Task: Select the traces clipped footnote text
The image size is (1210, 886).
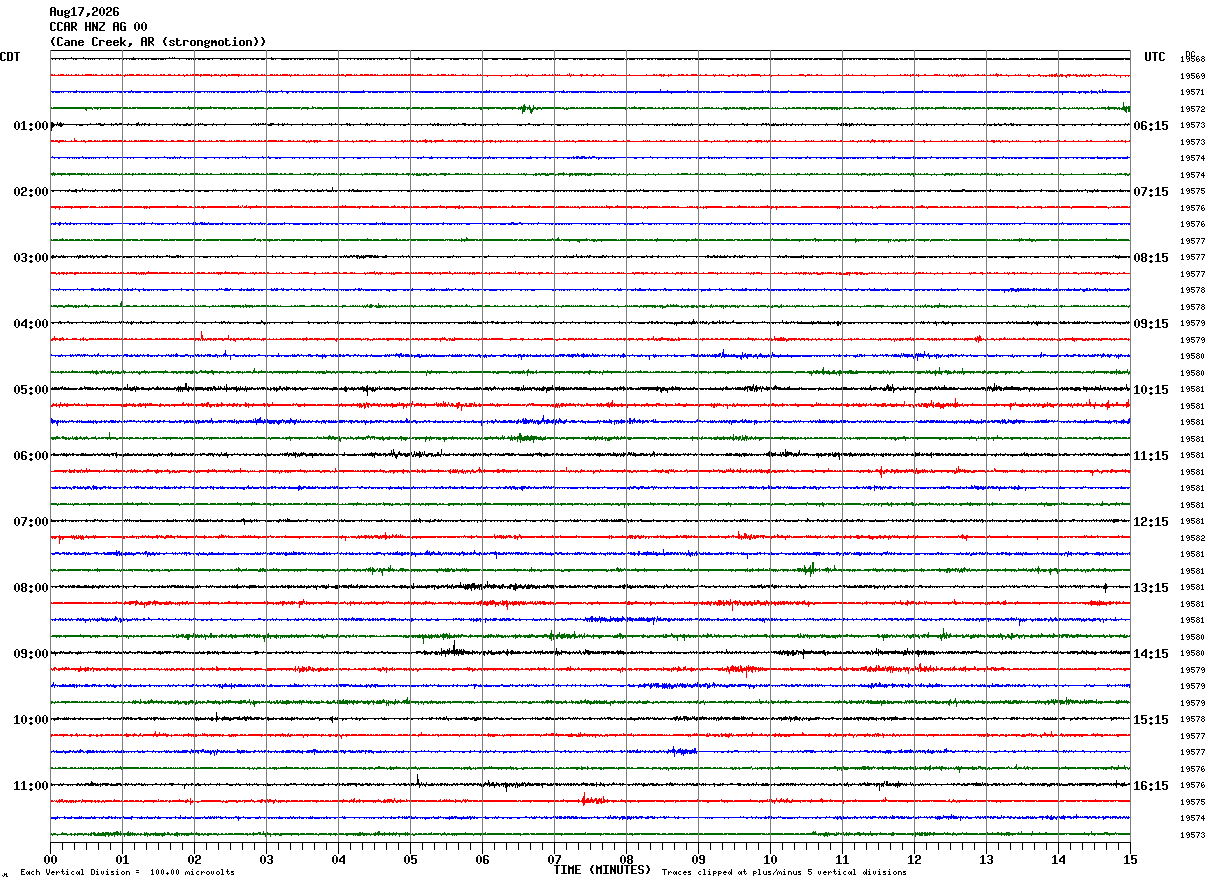Action: tap(784, 873)
